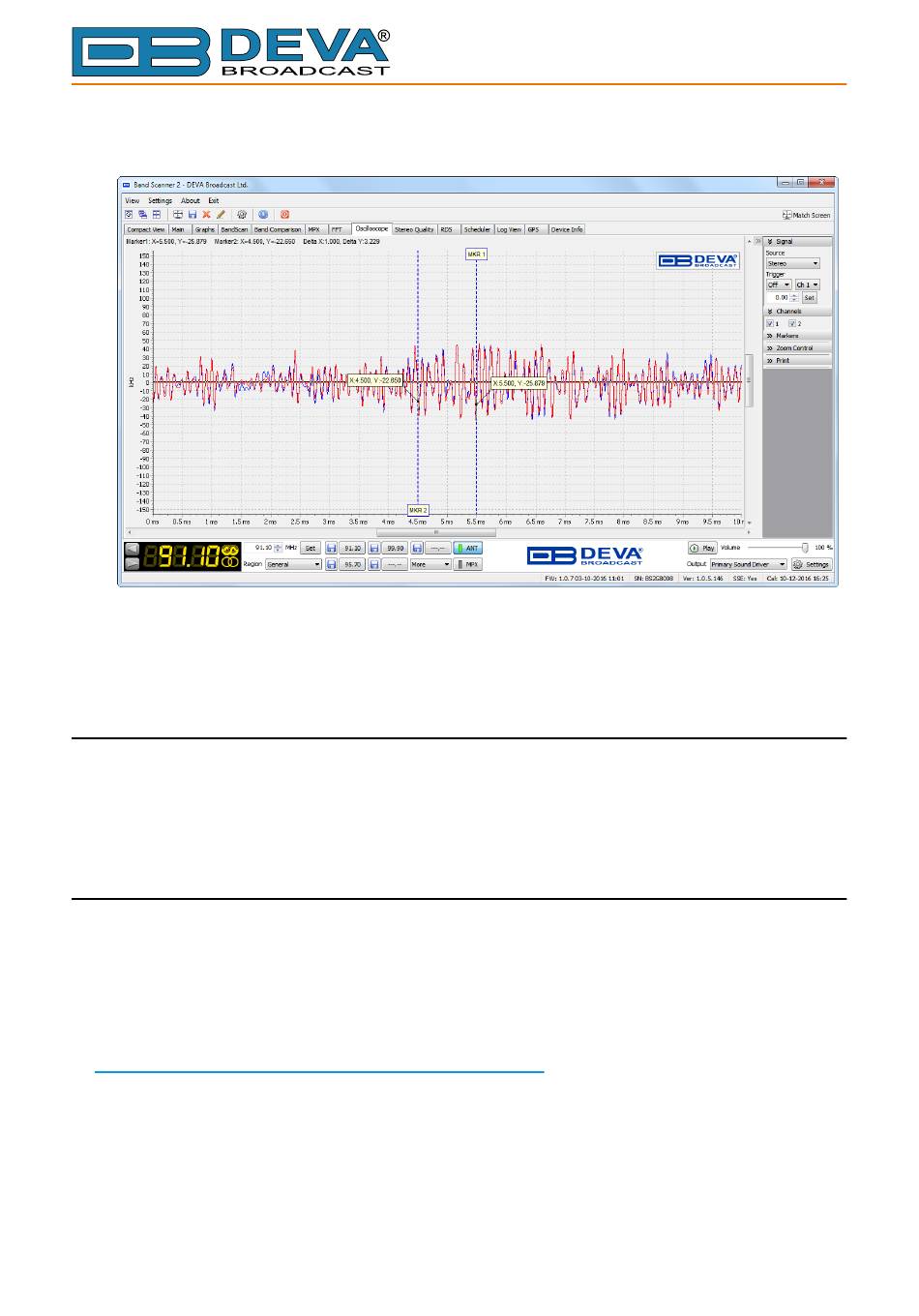Screen dimensions: 919x1316
Task: Expand the Markers panel section
Action: [796, 336]
